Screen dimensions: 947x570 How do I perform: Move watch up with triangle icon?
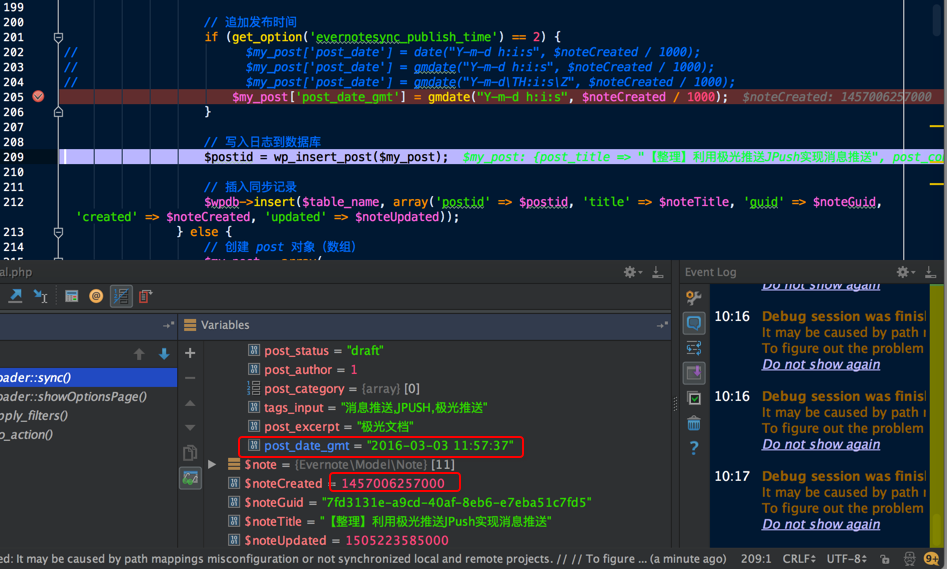point(190,403)
